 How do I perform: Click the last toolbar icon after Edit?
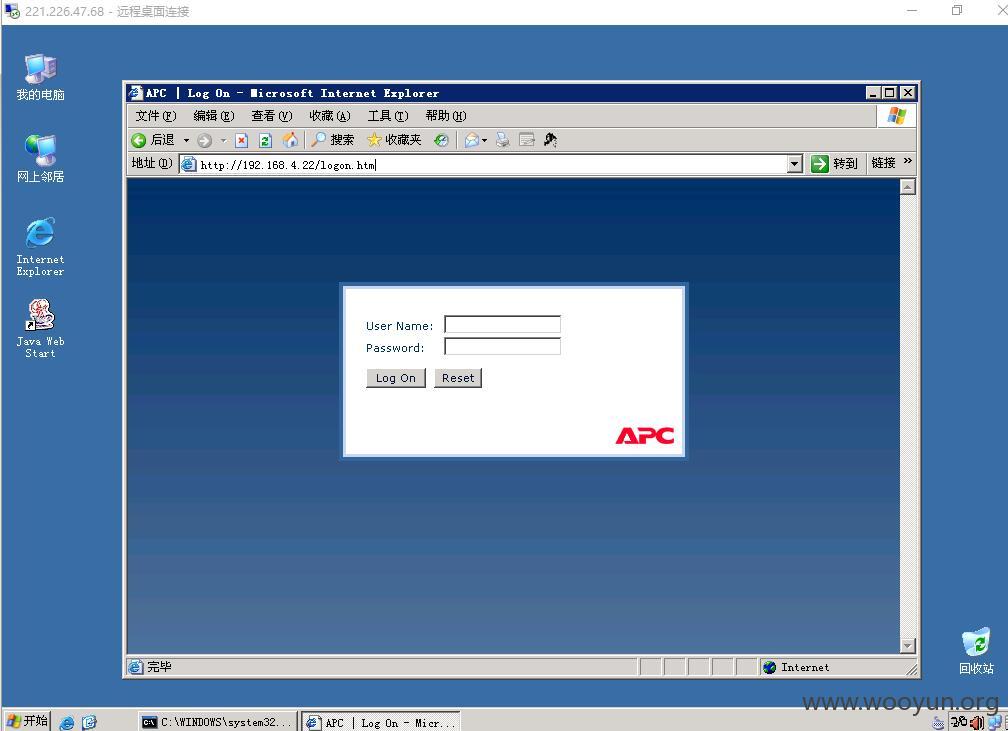click(x=550, y=140)
